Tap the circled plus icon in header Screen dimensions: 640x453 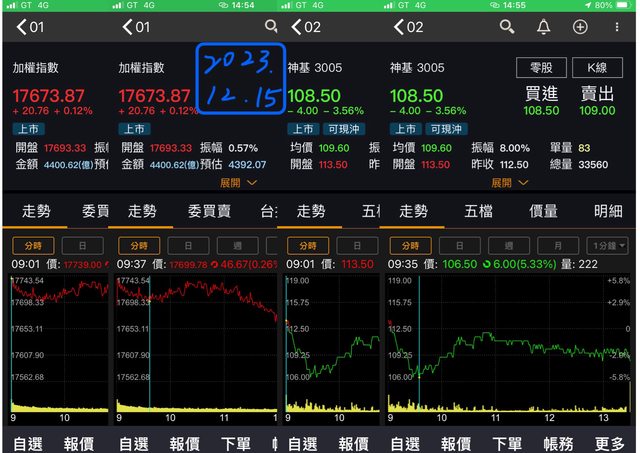(x=579, y=27)
